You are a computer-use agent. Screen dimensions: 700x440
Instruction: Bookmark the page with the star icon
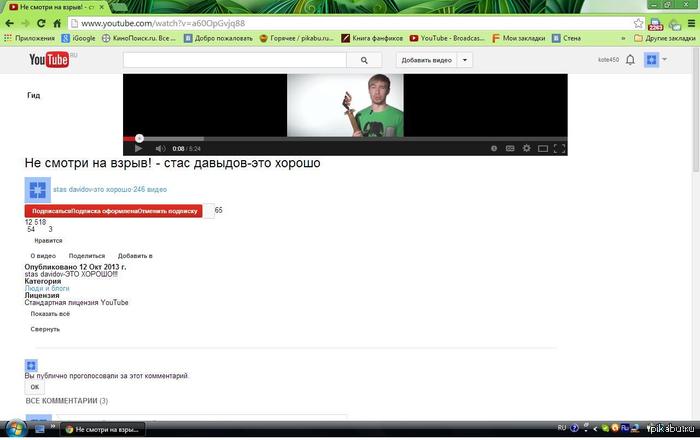(638, 23)
